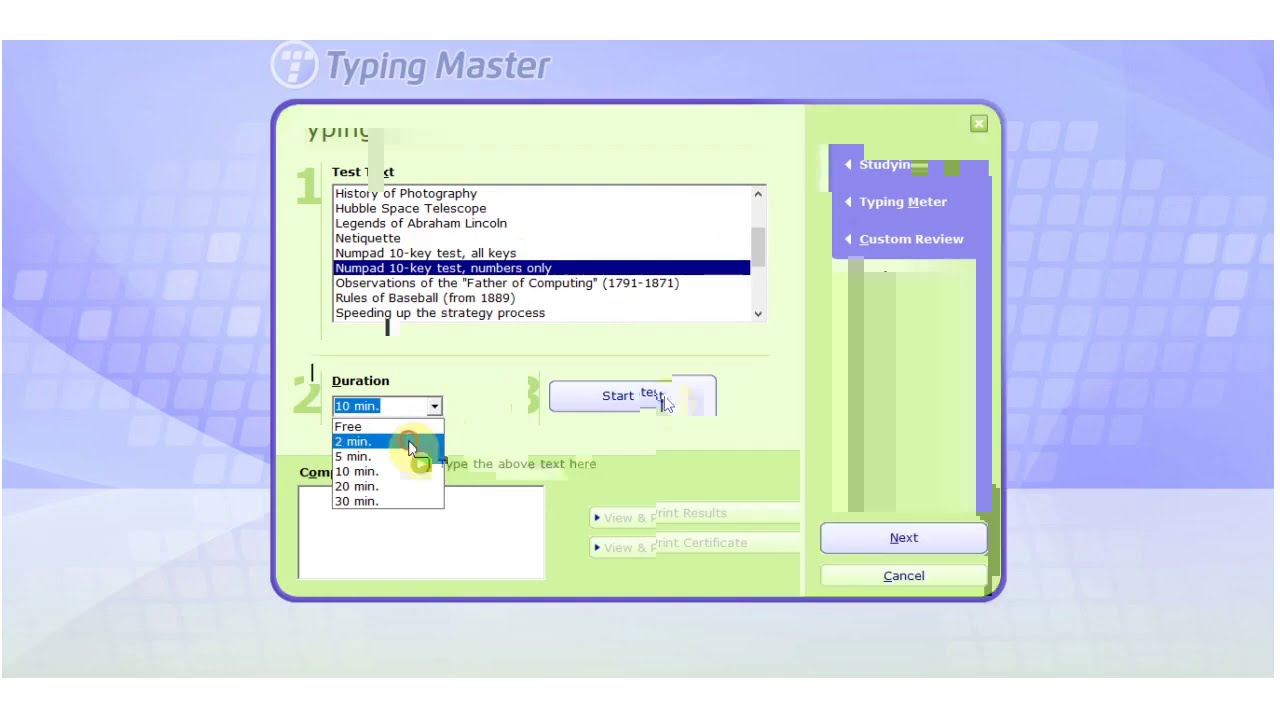Select 'Speeding up the strategy process'
1280x720 pixels.
point(541,313)
